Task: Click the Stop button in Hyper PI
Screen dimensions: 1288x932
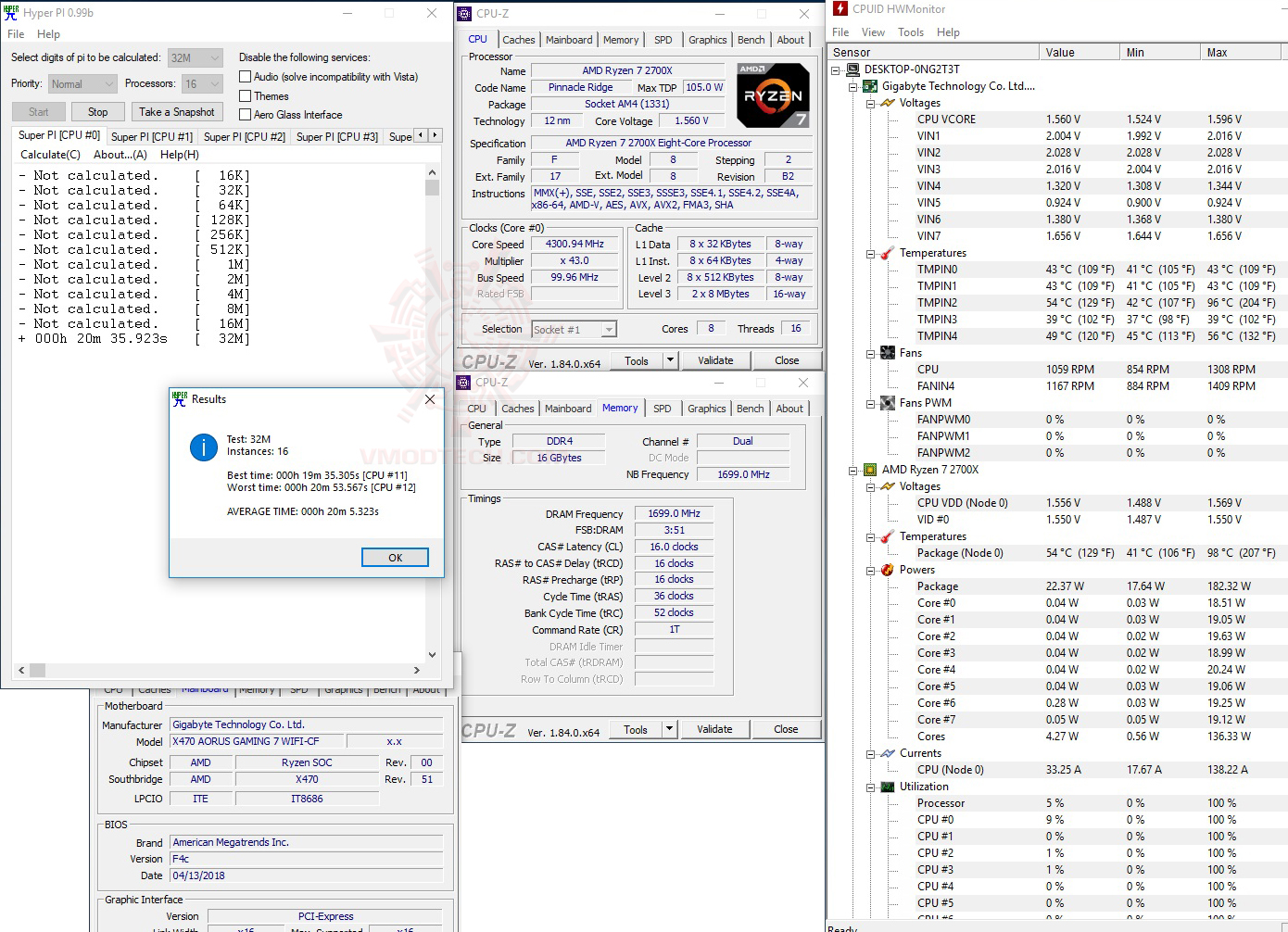Action: (x=97, y=112)
